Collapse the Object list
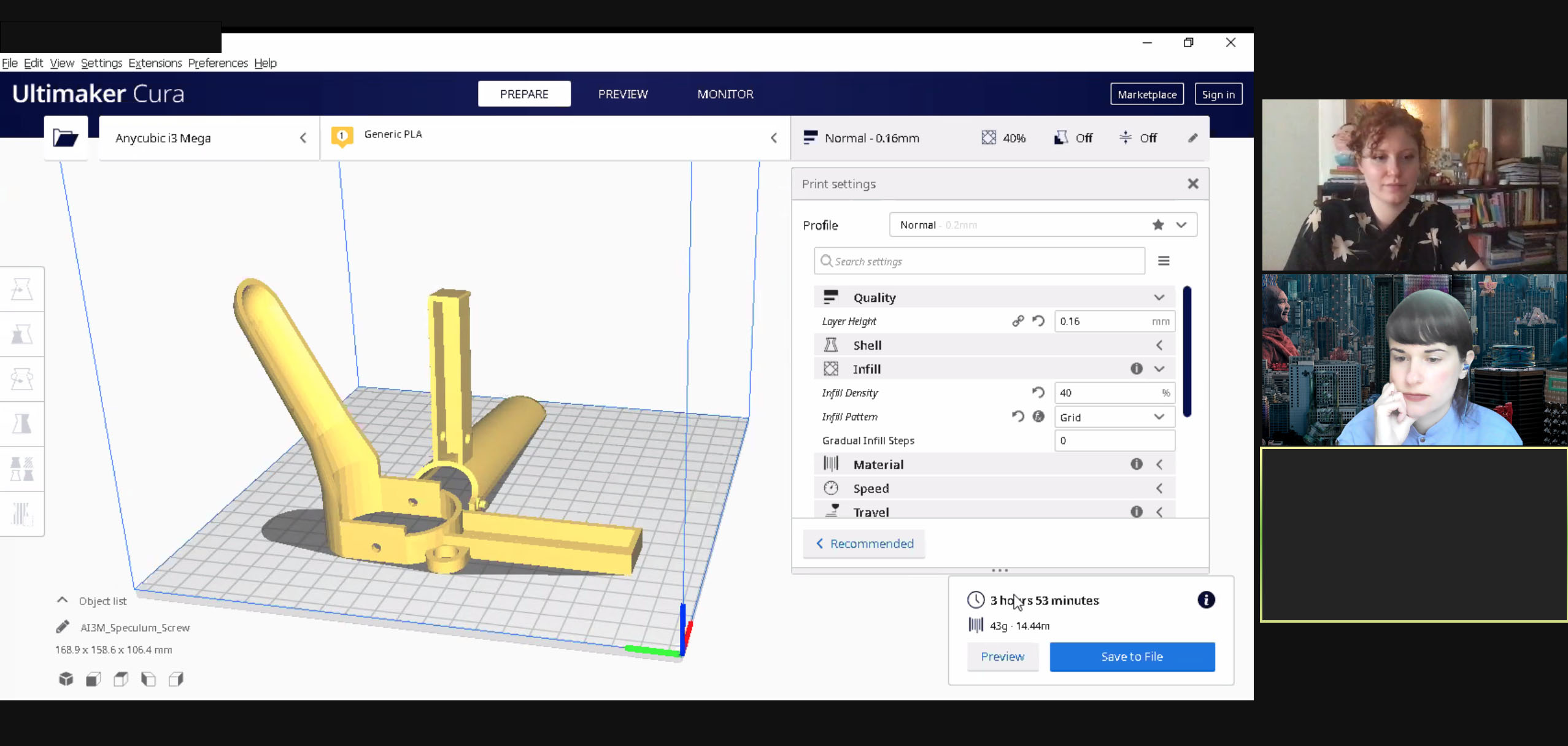The width and height of the screenshot is (1568, 746). click(x=63, y=601)
